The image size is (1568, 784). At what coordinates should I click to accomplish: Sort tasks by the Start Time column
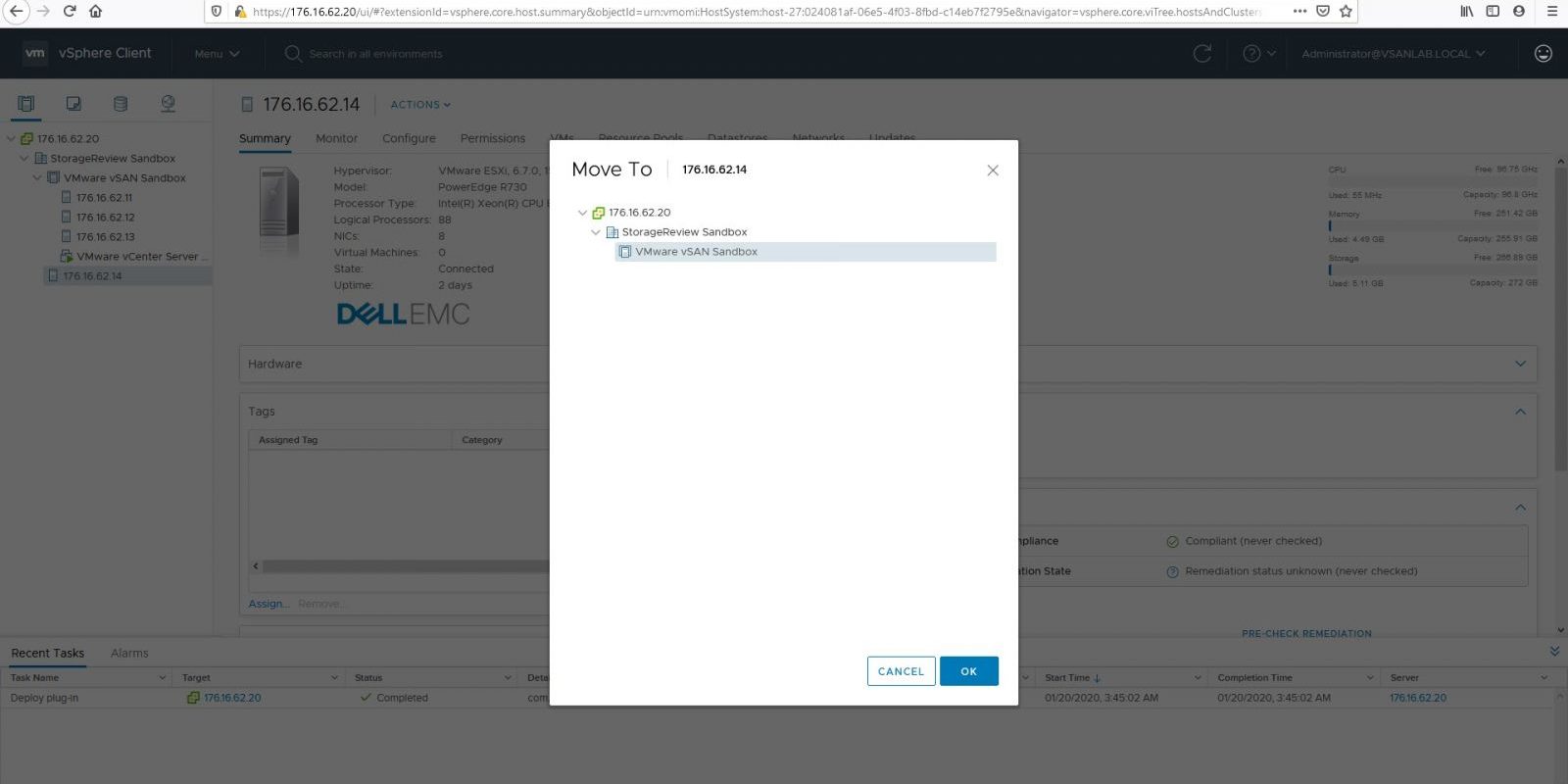1072,678
